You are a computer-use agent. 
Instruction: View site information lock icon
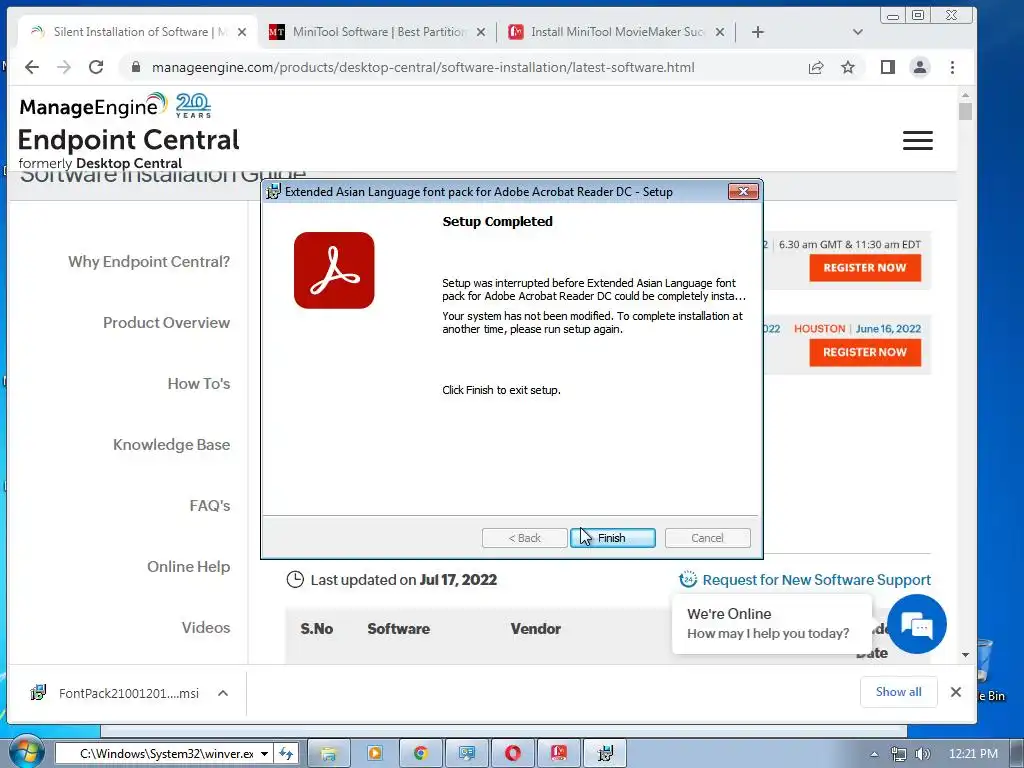136,67
